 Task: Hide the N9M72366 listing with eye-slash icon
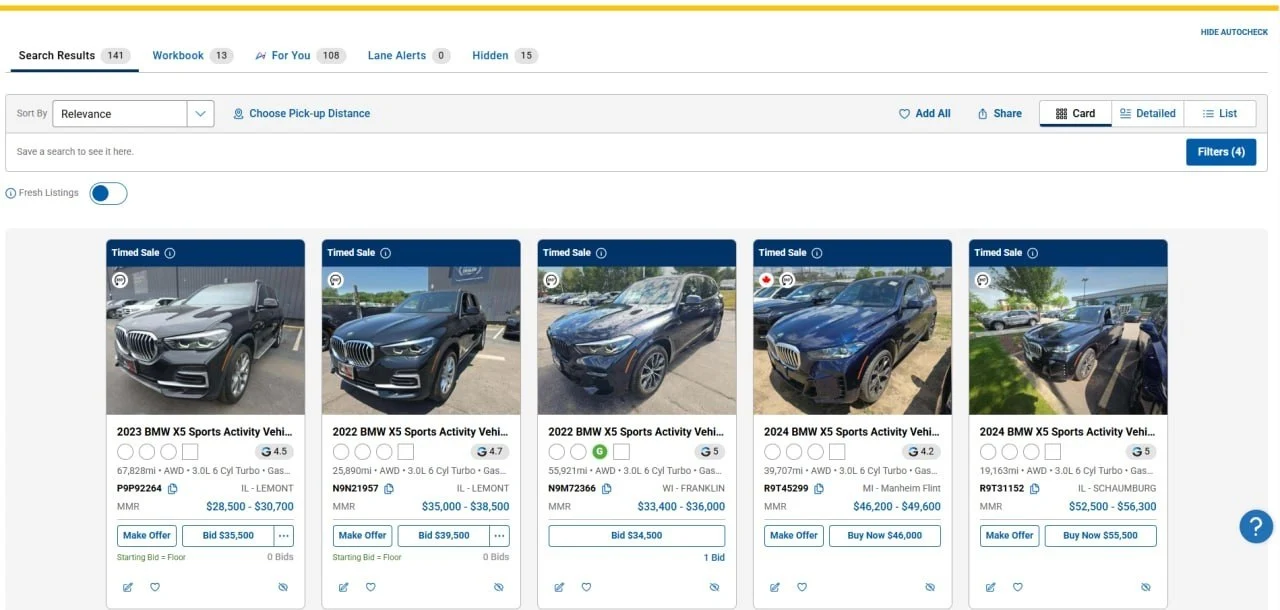click(x=714, y=587)
